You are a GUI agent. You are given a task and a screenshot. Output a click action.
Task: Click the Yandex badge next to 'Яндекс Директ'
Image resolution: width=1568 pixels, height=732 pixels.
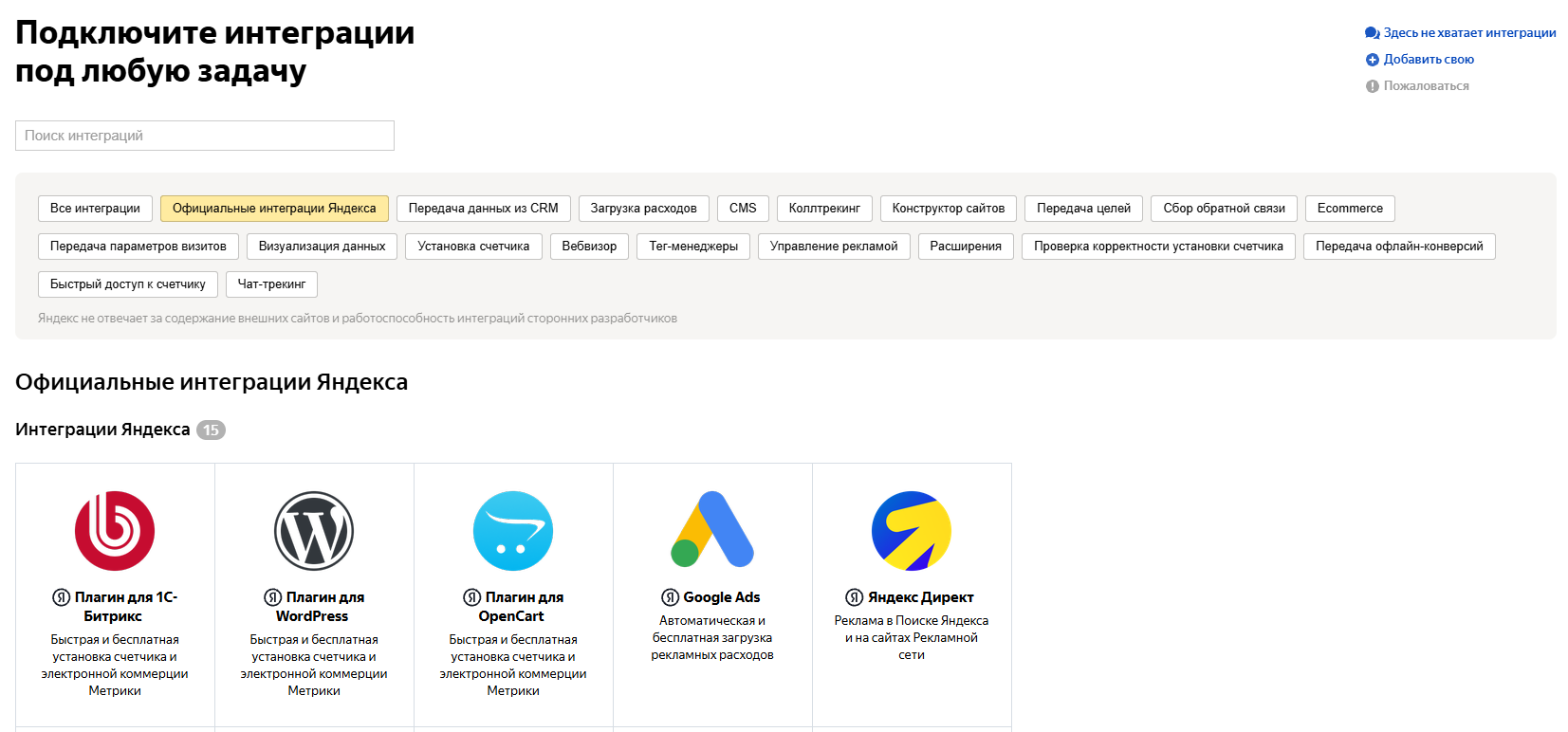pyautogui.click(x=854, y=597)
